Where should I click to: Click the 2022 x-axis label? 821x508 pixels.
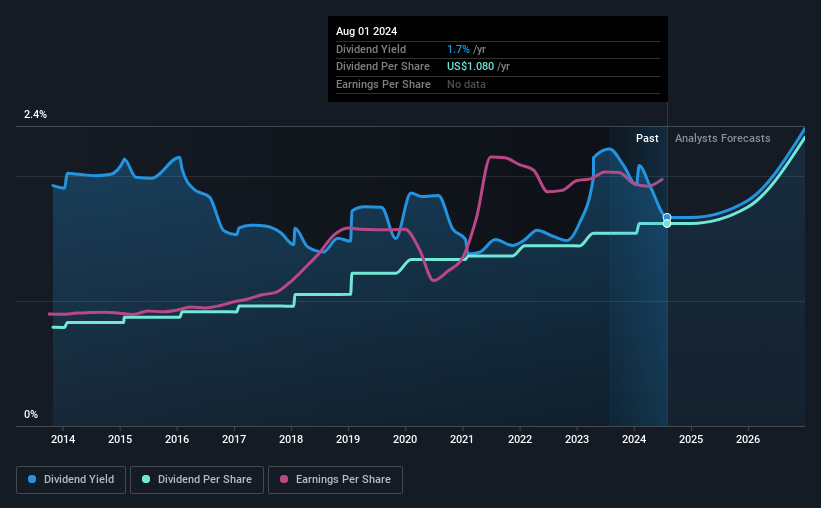coord(520,439)
